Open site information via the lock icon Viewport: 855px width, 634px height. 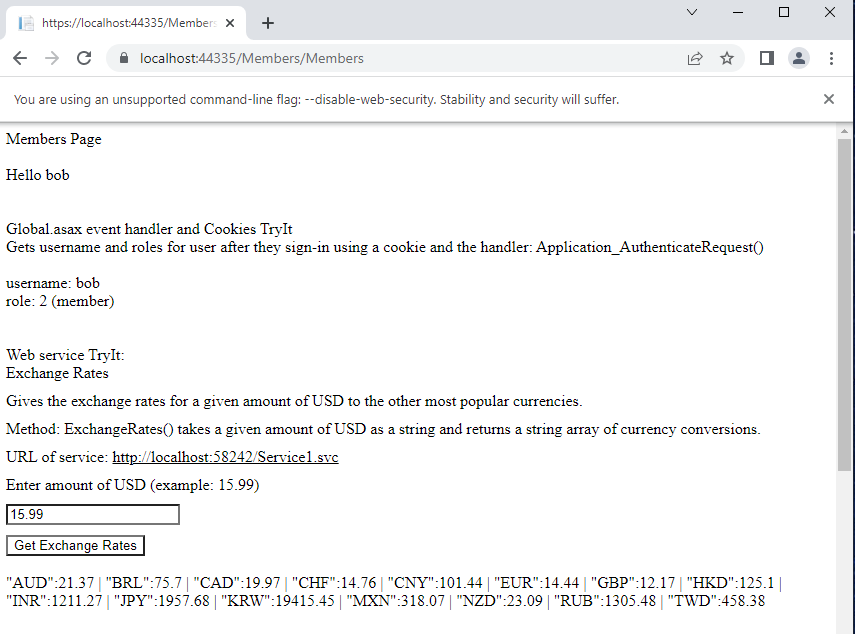pos(122,59)
